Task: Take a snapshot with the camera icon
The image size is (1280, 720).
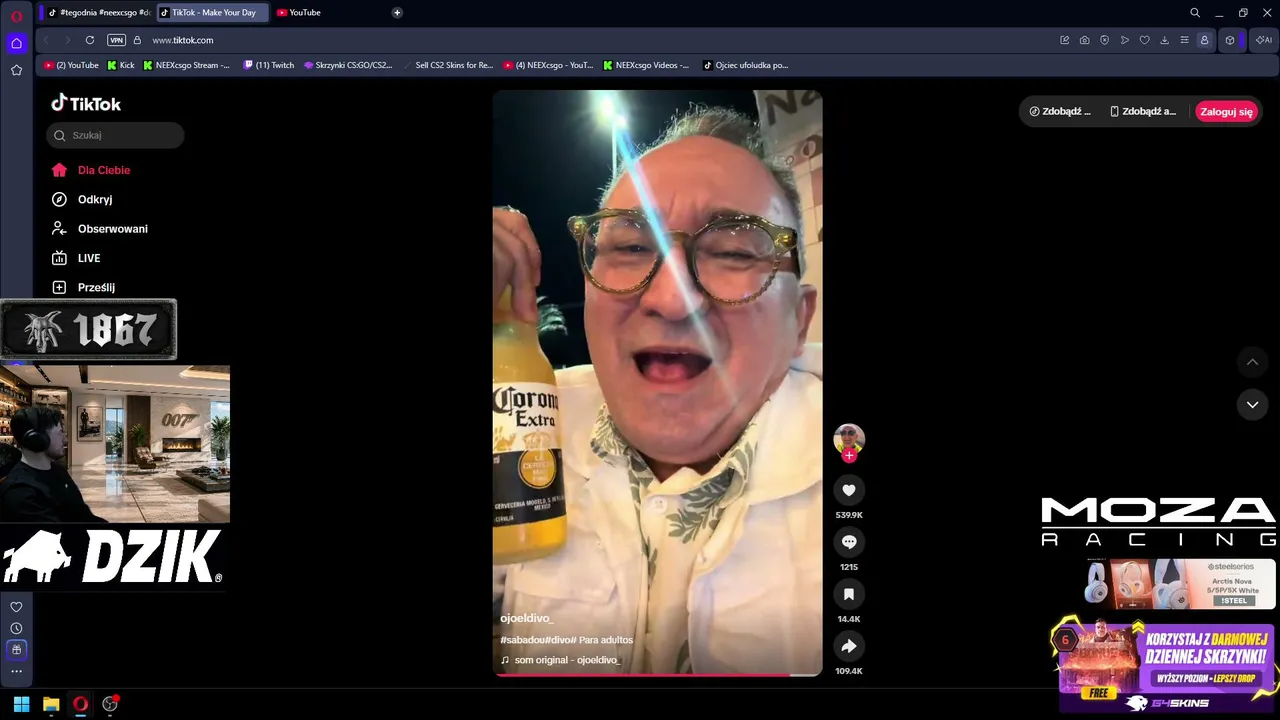Action: click(x=1085, y=40)
